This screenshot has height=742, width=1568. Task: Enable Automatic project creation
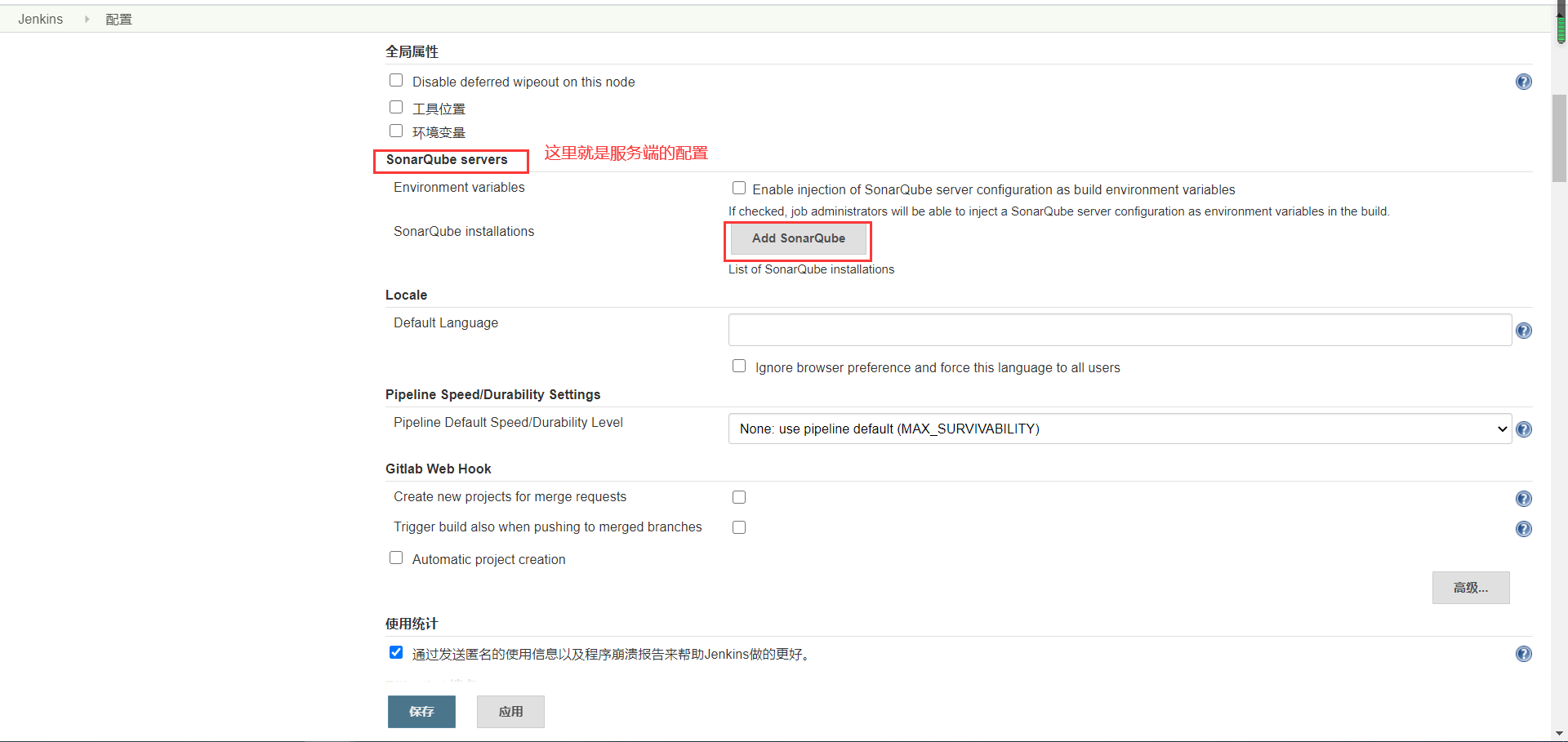396,558
